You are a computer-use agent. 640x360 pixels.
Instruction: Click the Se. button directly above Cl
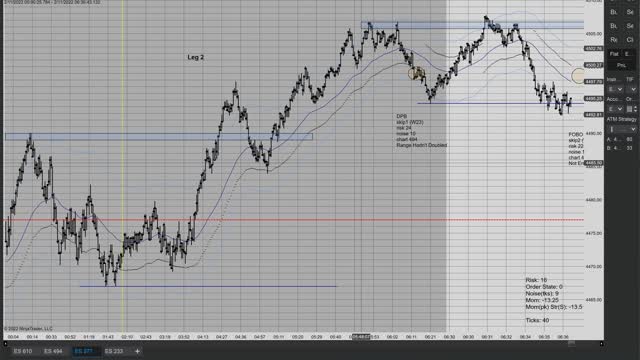coord(630,26)
